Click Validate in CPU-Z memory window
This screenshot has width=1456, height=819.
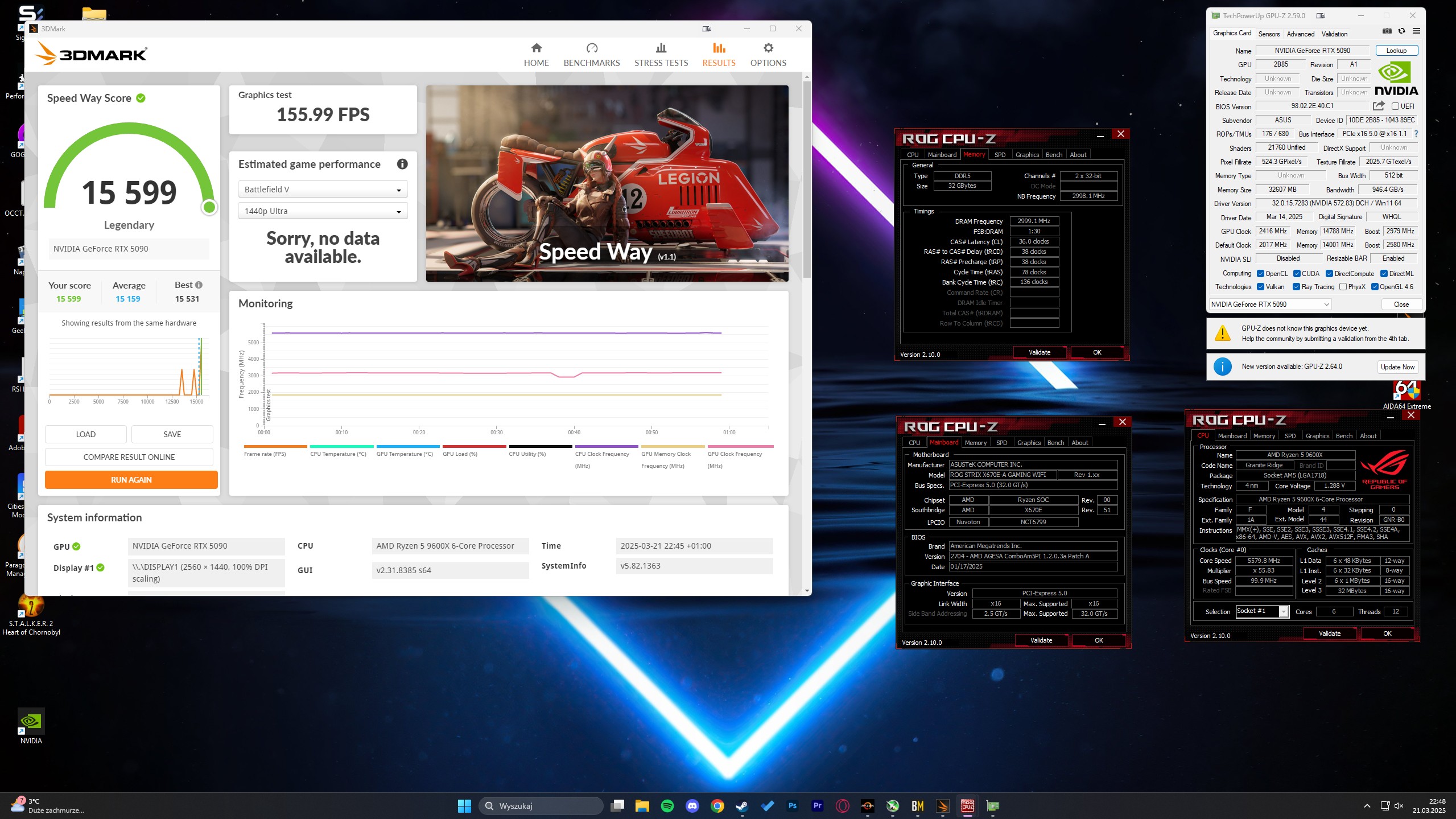pos(1040,352)
